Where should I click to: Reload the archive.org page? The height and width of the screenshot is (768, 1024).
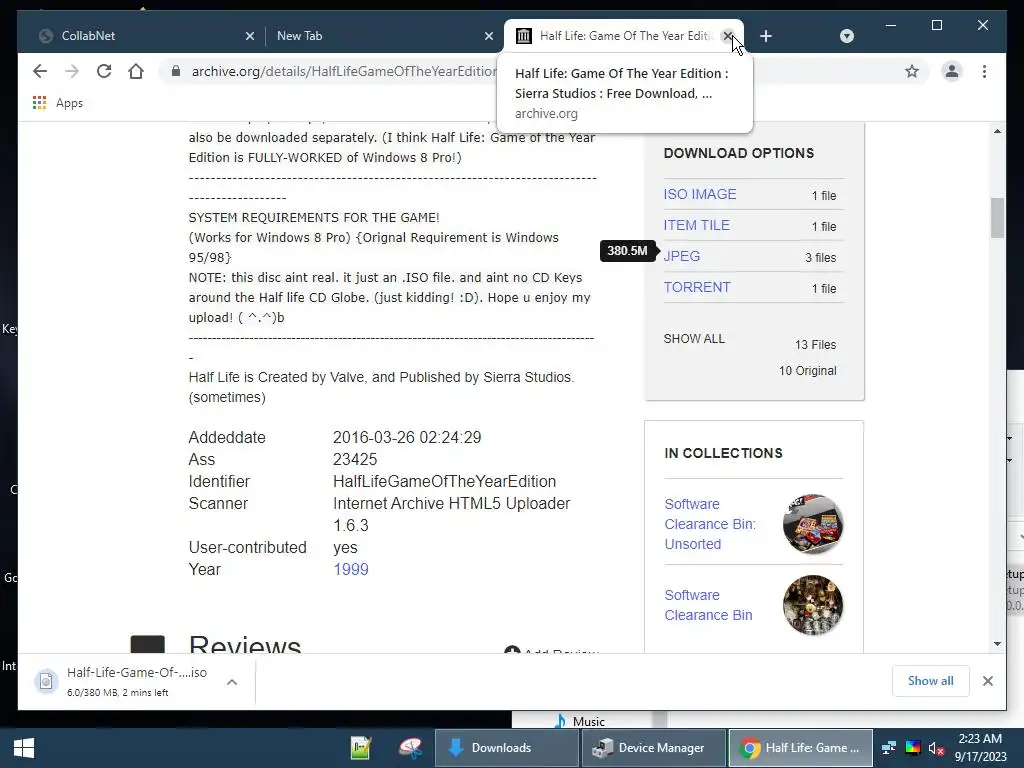pyautogui.click(x=104, y=71)
